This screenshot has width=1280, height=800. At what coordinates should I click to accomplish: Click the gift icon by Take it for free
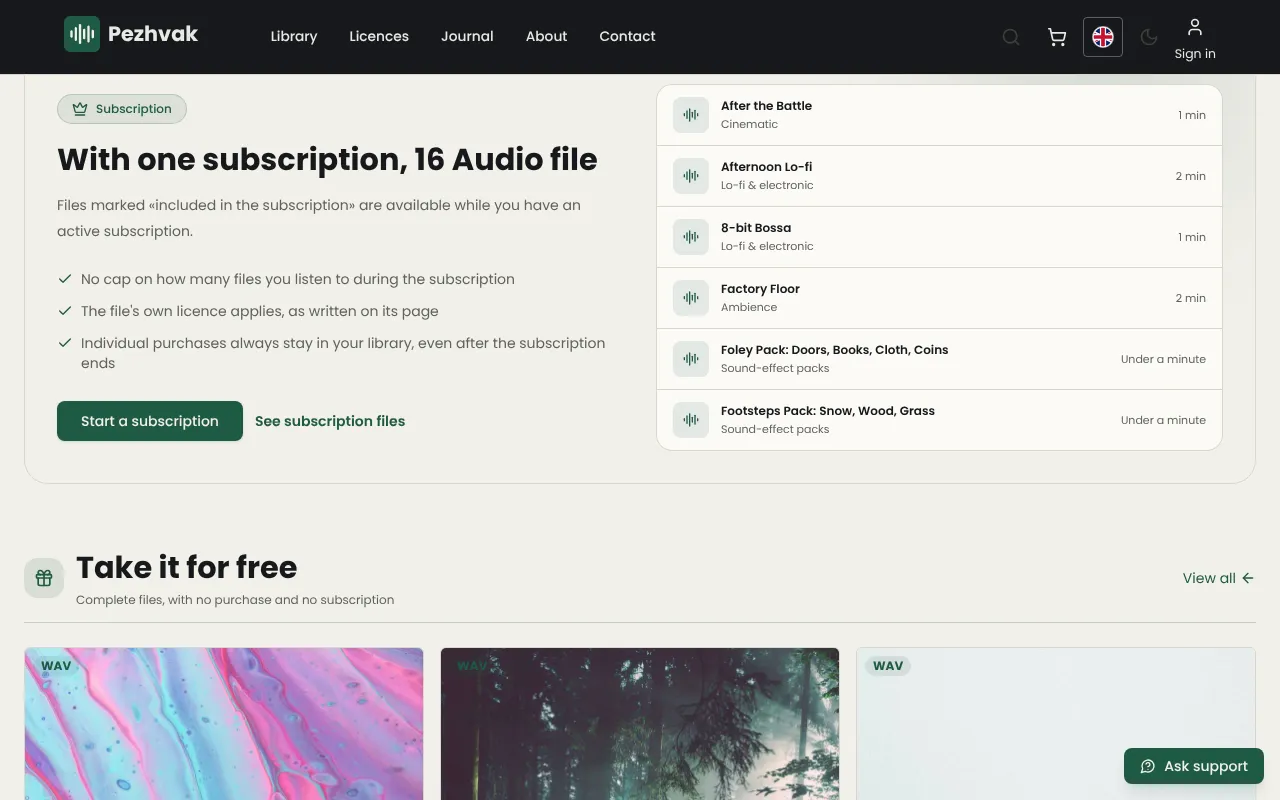(44, 578)
